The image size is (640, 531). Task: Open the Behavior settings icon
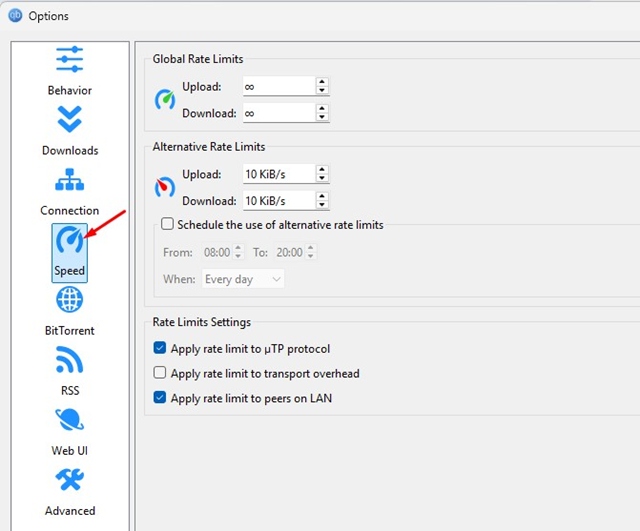click(69, 60)
